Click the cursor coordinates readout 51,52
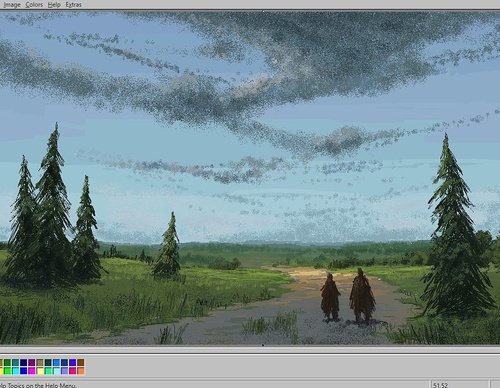Image resolution: width=500 pixels, height=388 pixels. coord(441,385)
